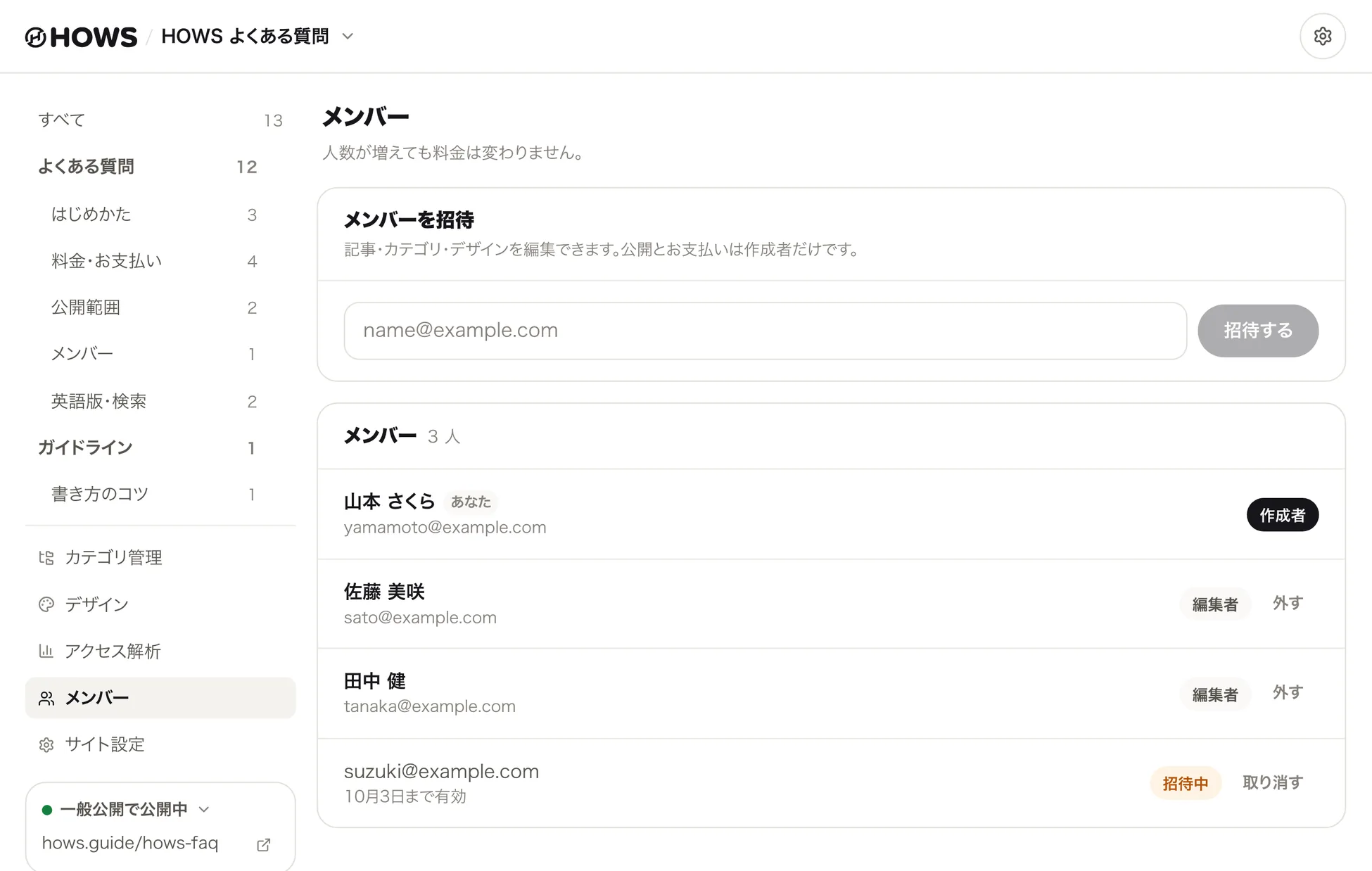
Task: Open the hows.guide/hows-faq link
Action: tap(130, 843)
